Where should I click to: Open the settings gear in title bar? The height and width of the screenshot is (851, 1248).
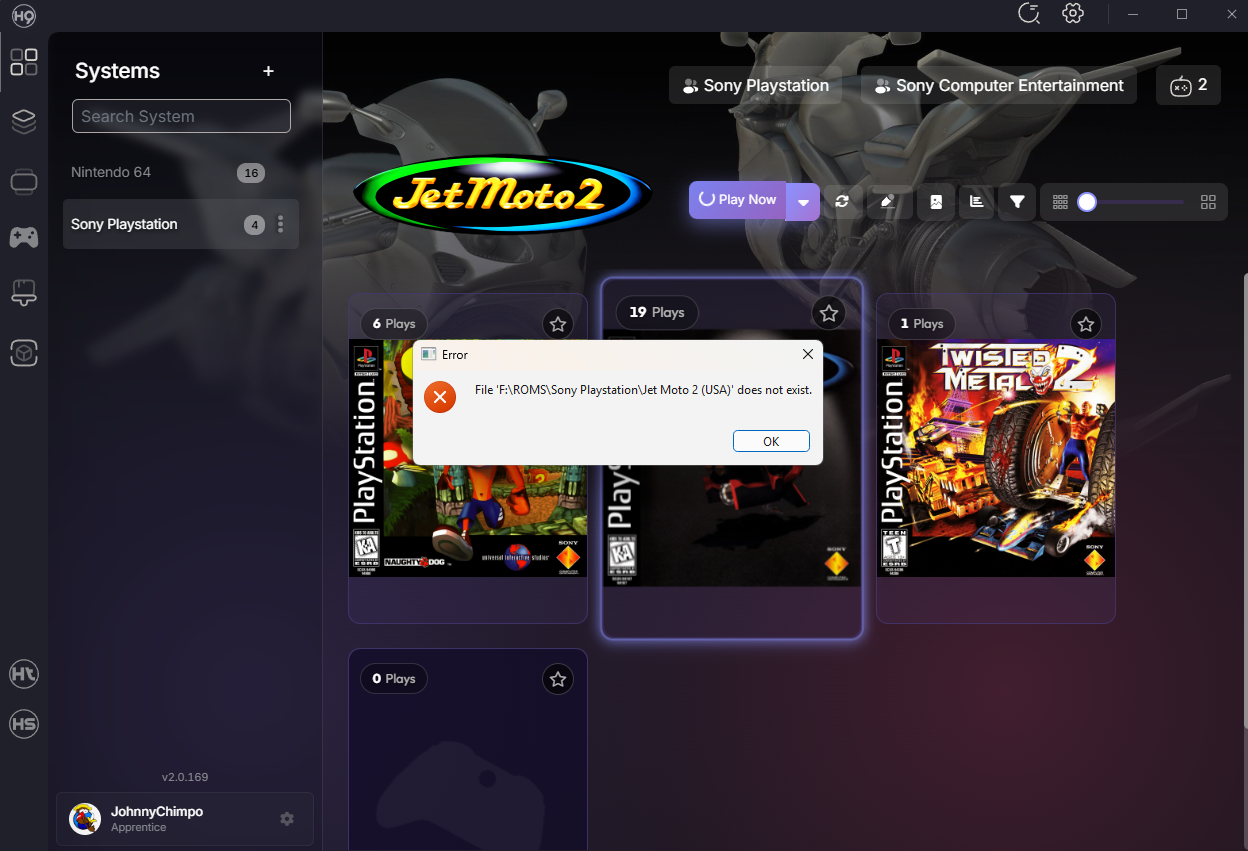1073,13
